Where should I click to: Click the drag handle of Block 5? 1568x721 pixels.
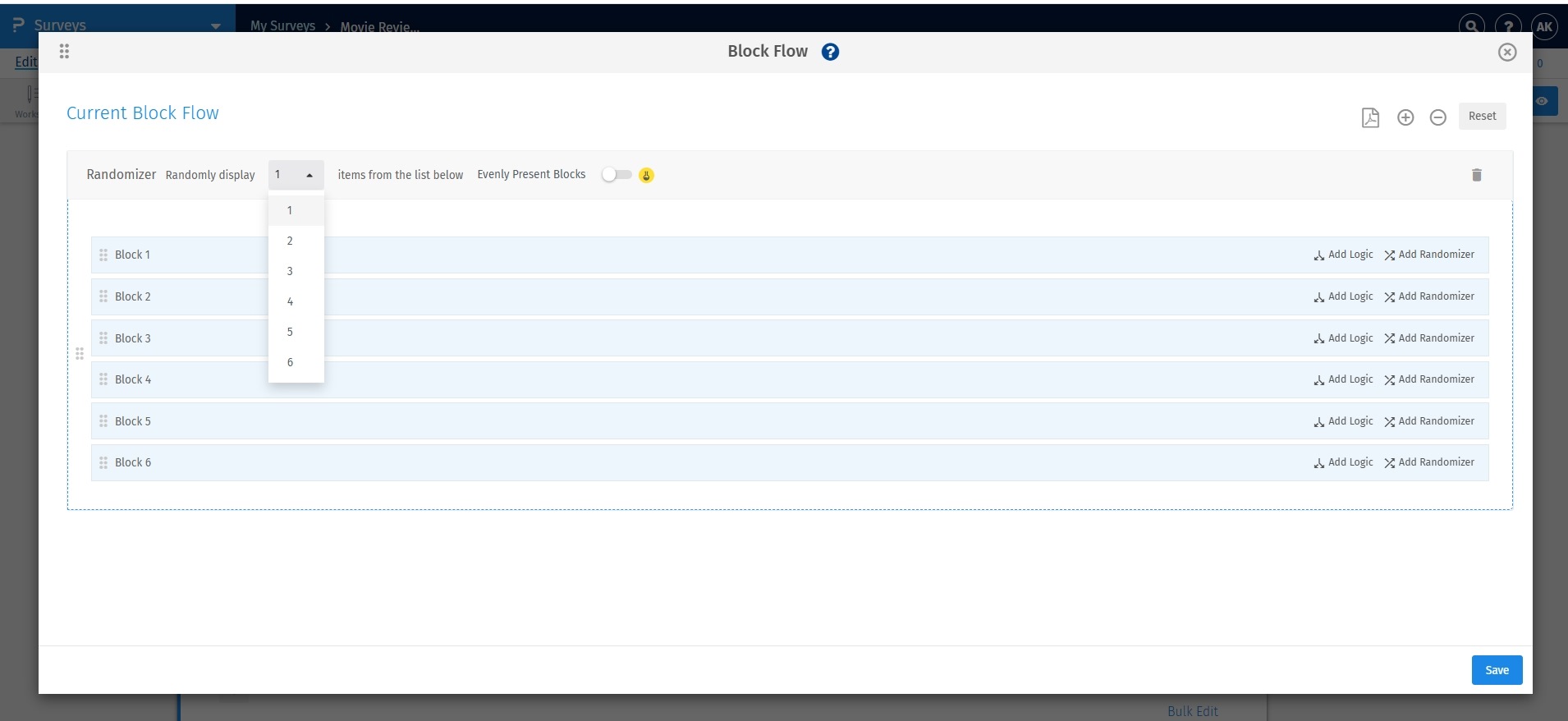103,421
